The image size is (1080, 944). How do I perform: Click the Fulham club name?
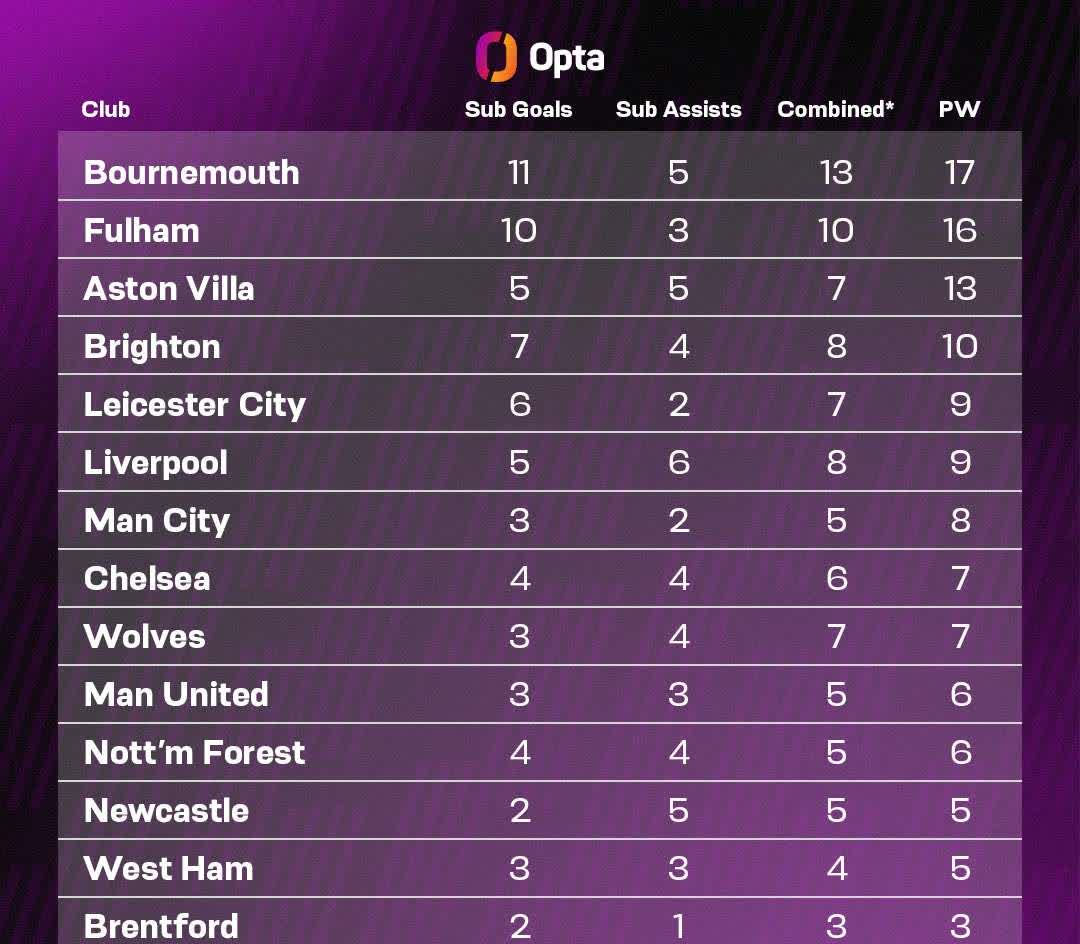tap(141, 230)
